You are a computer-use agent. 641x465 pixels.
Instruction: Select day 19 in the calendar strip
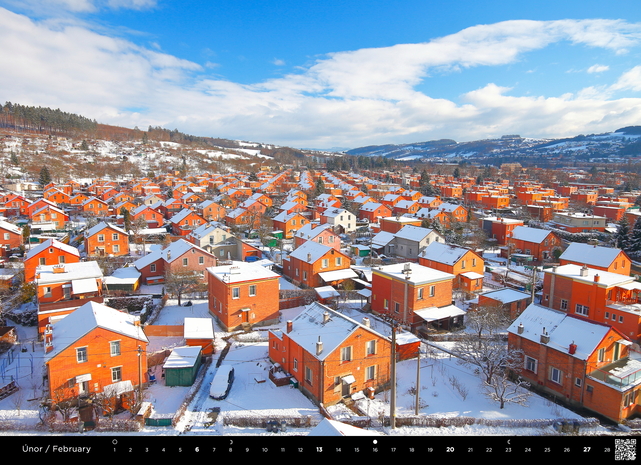pyautogui.click(x=430, y=450)
